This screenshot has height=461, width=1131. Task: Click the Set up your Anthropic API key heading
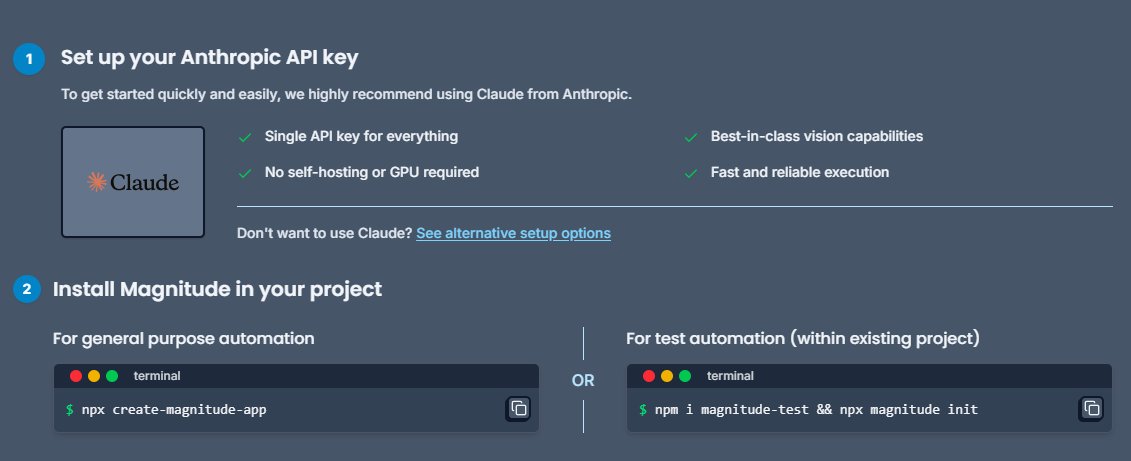click(x=209, y=57)
